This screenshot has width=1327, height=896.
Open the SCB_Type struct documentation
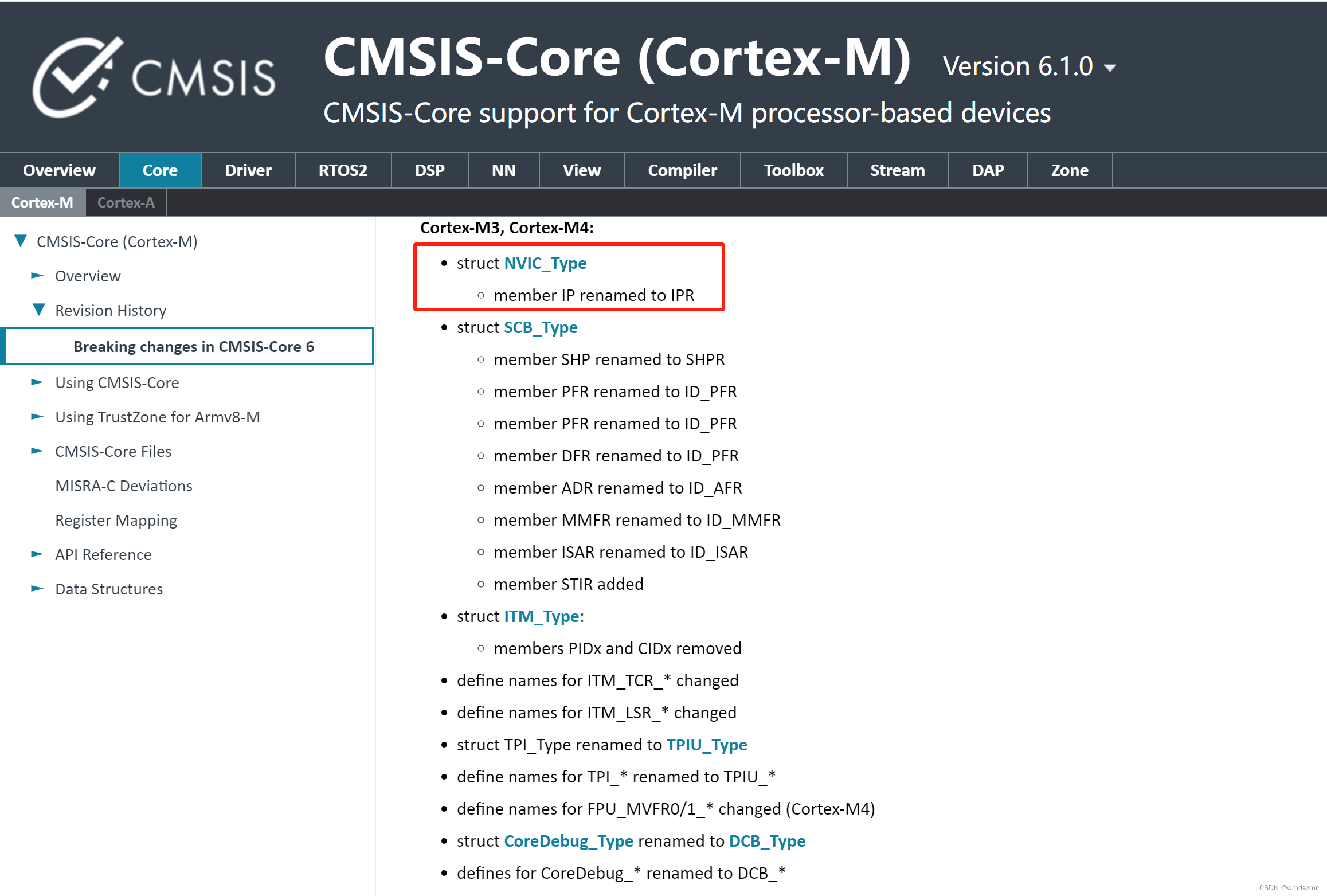(x=540, y=327)
